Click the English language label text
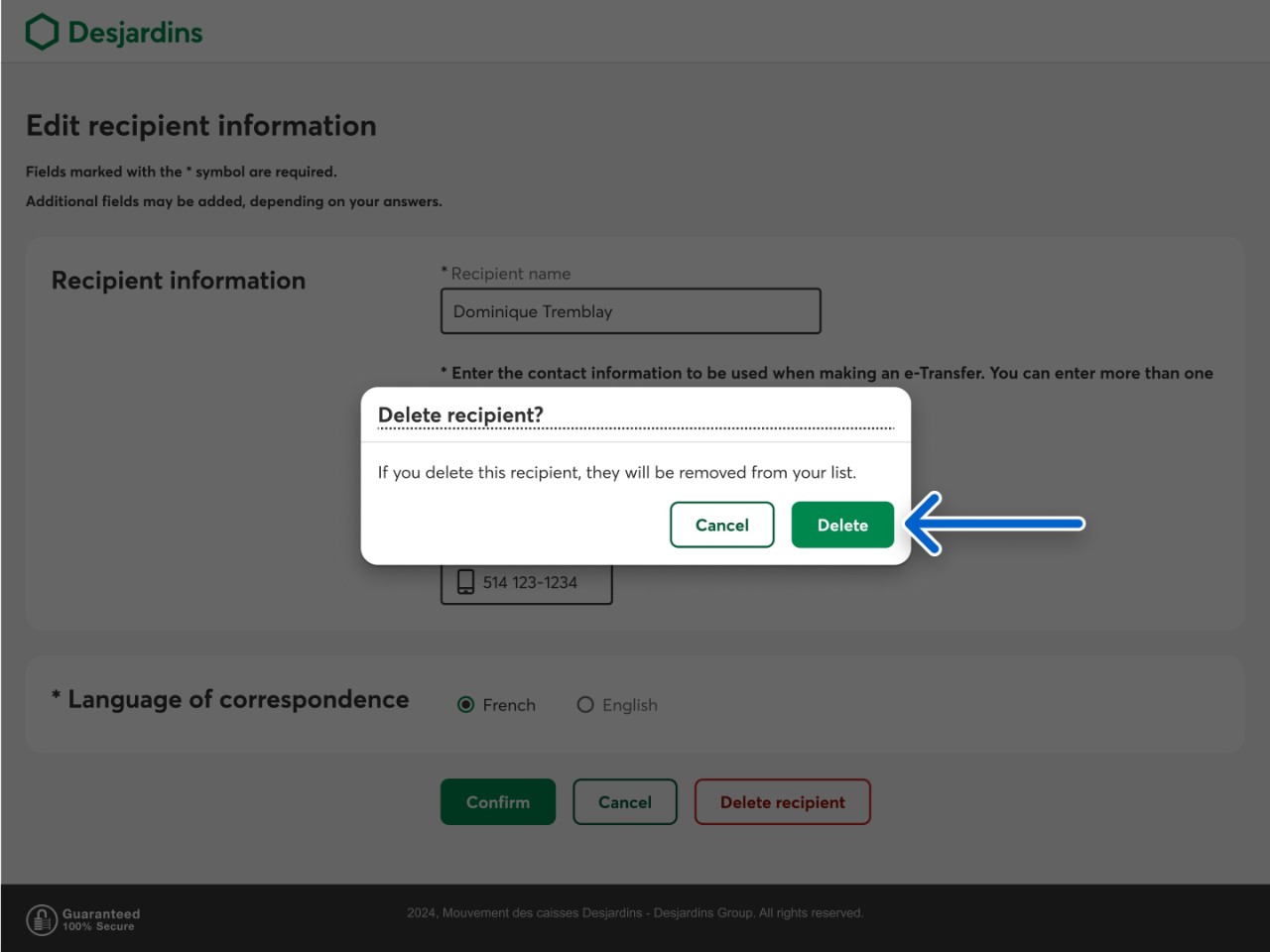 629,705
